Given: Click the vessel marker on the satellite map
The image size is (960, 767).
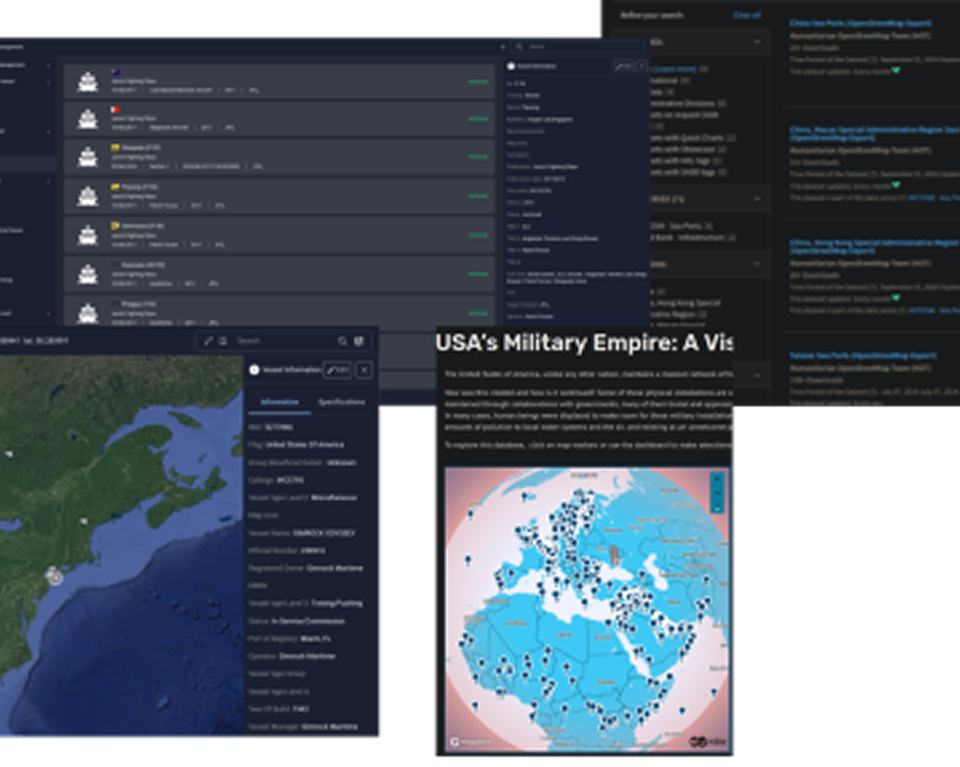Looking at the screenshot, I should click(x=55, y=575).
